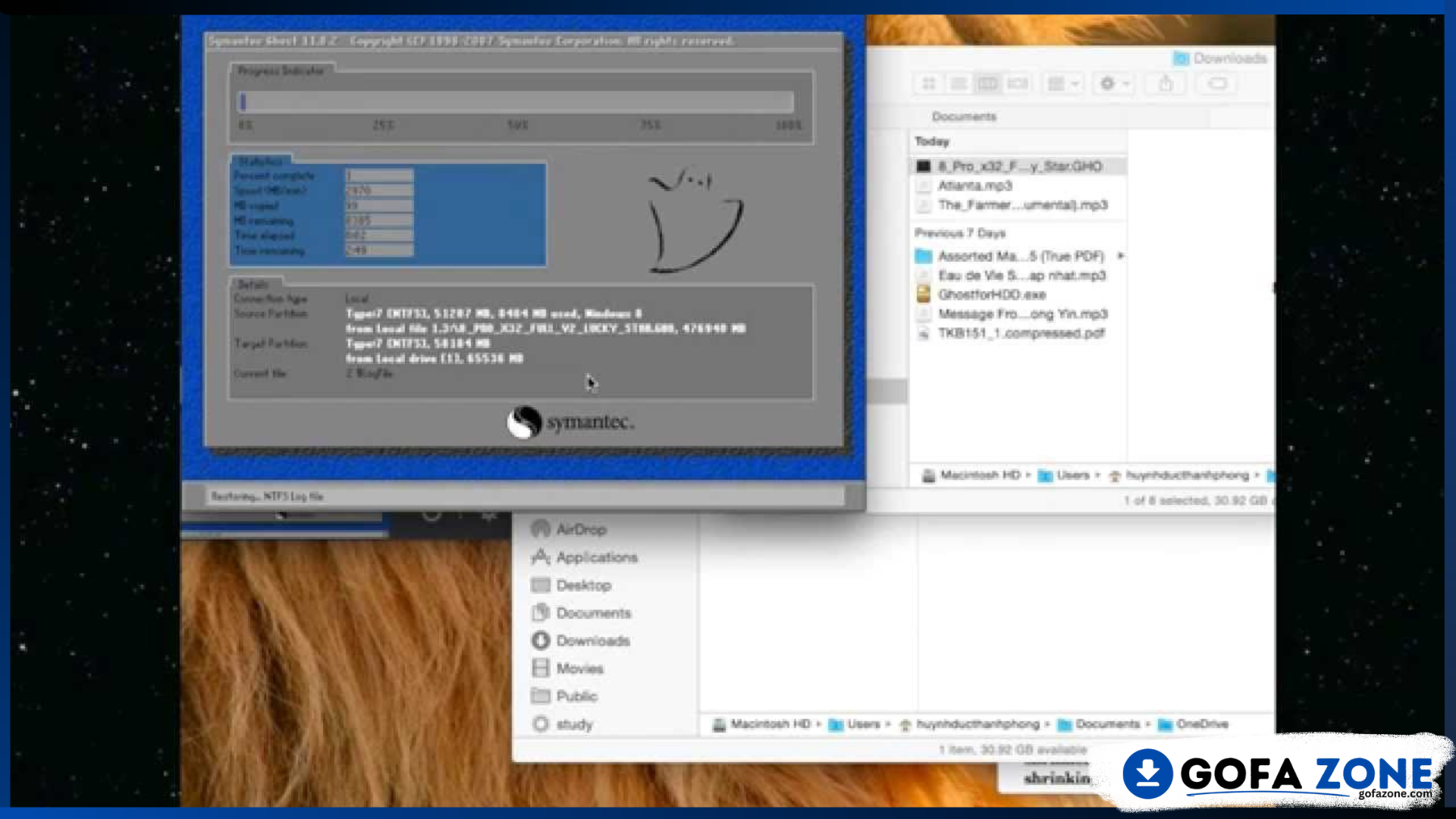Screen dimensions: 1456x819
Task: Open the gear Action menu in Finder toolbar
Action: 1114,83
